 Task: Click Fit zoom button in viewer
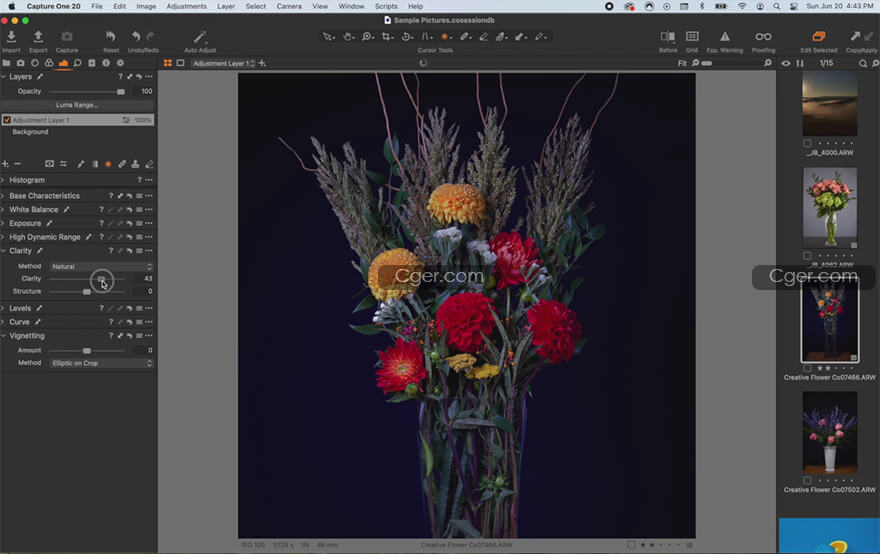pos(682,63)
